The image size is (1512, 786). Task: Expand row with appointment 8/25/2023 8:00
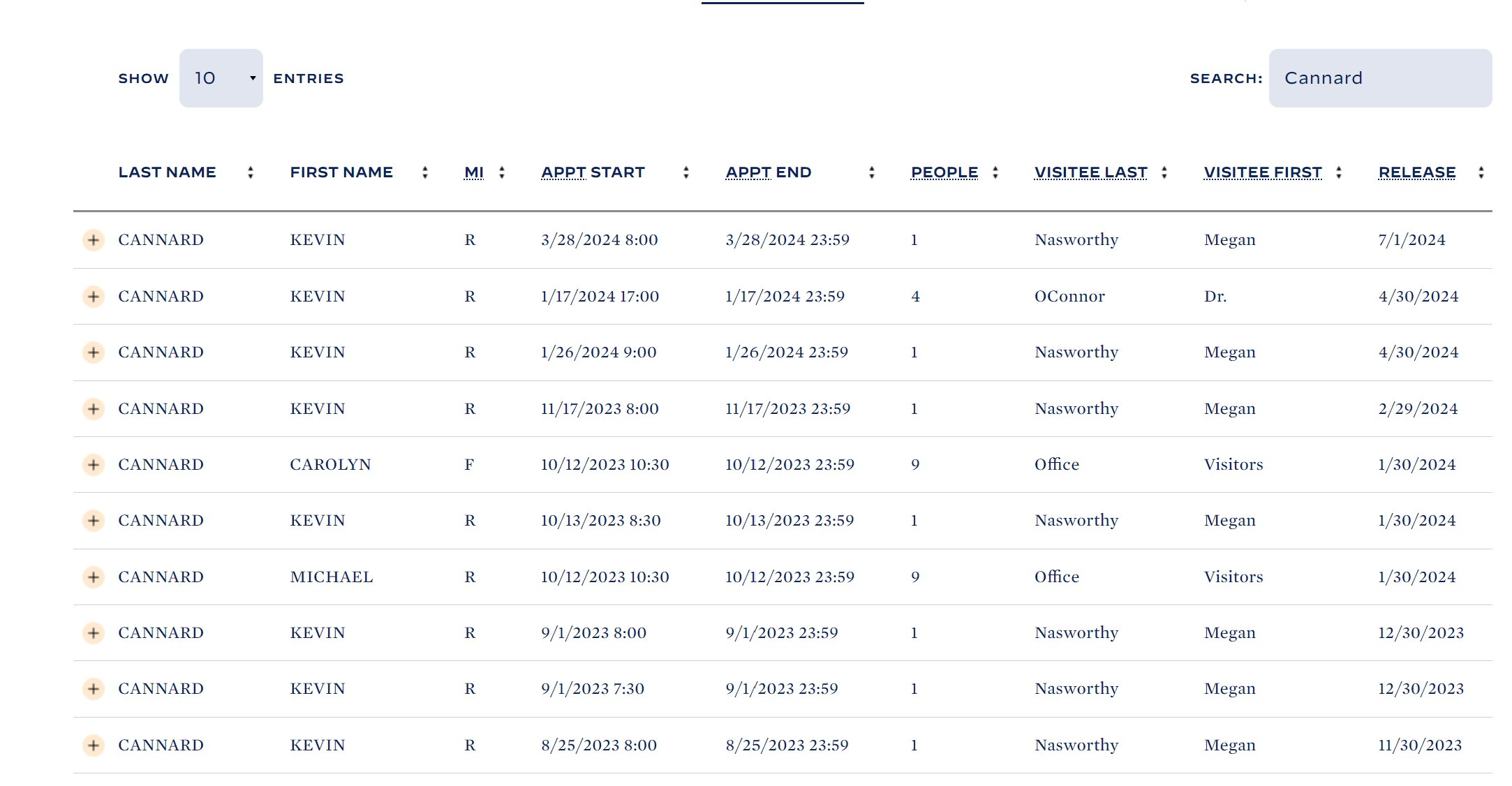point(93,746)
